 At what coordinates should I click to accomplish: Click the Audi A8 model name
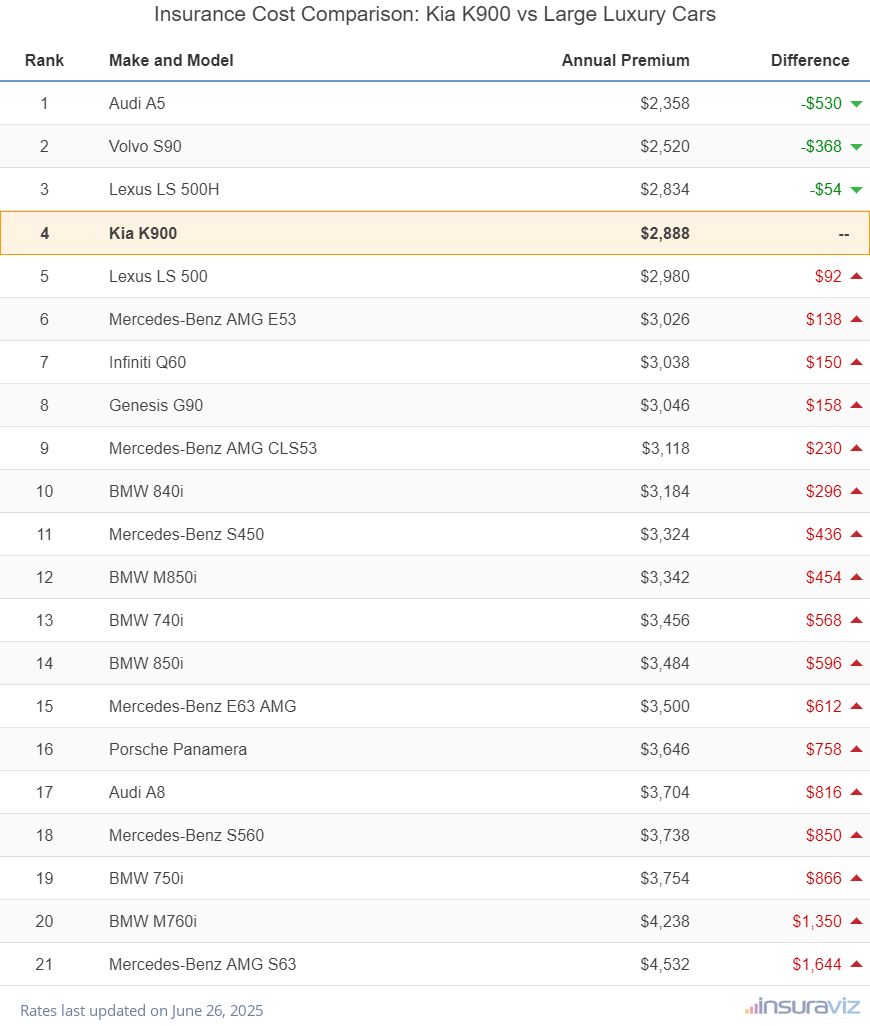click(x=137, y=792)
